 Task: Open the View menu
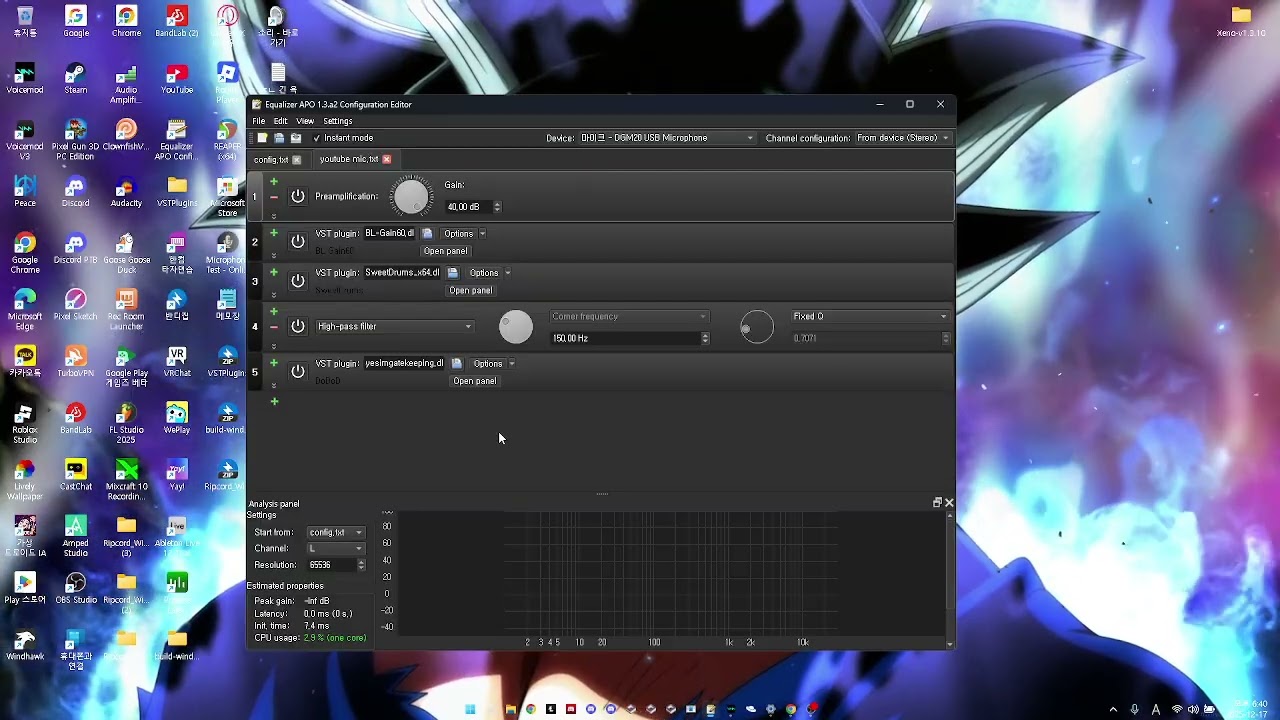[305, 121]
